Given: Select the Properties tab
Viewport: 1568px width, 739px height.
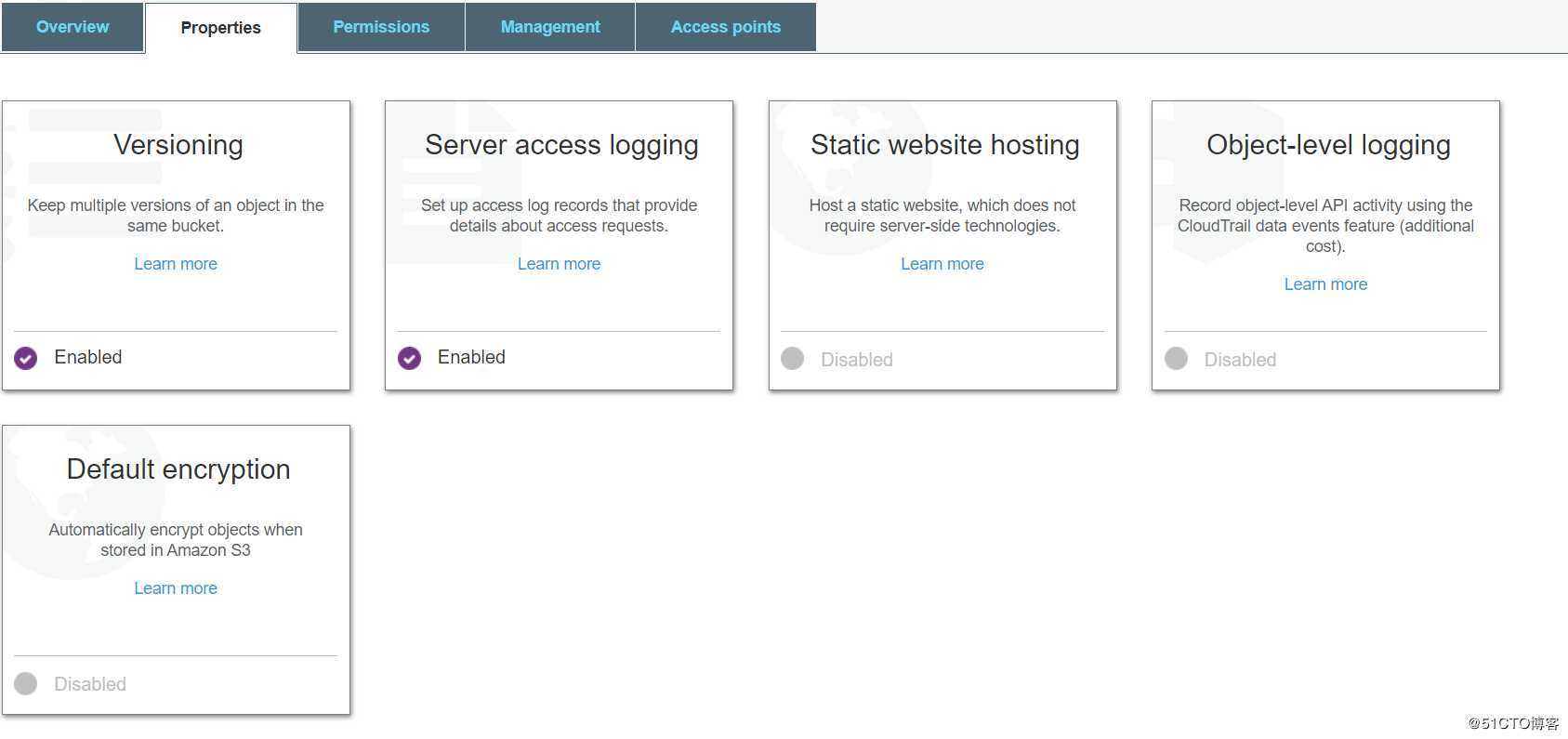Looking at the screenshot, I should [221, 28].
